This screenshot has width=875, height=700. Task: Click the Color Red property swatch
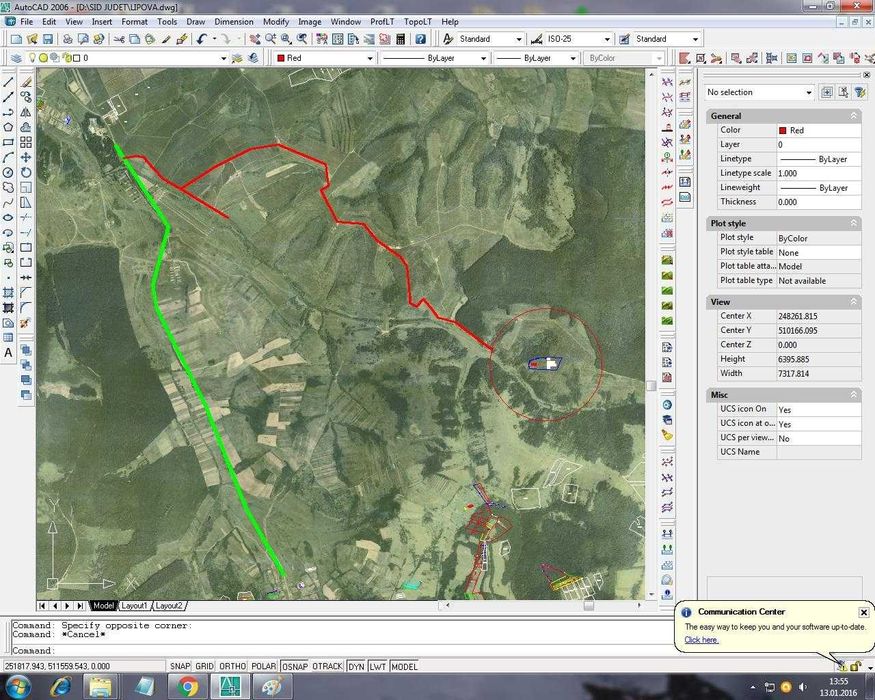782,130
